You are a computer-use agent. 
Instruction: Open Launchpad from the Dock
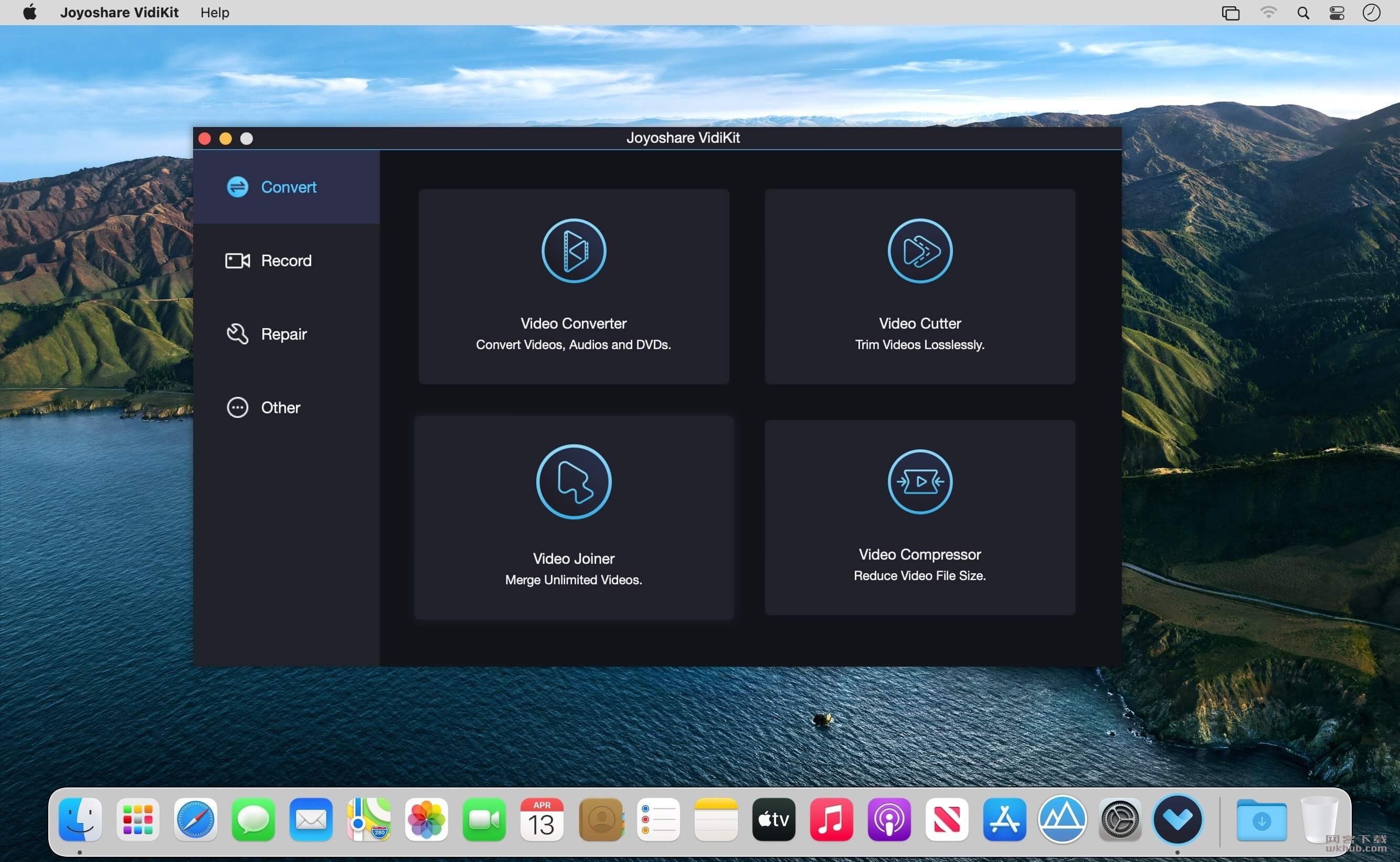click(138, 820)
